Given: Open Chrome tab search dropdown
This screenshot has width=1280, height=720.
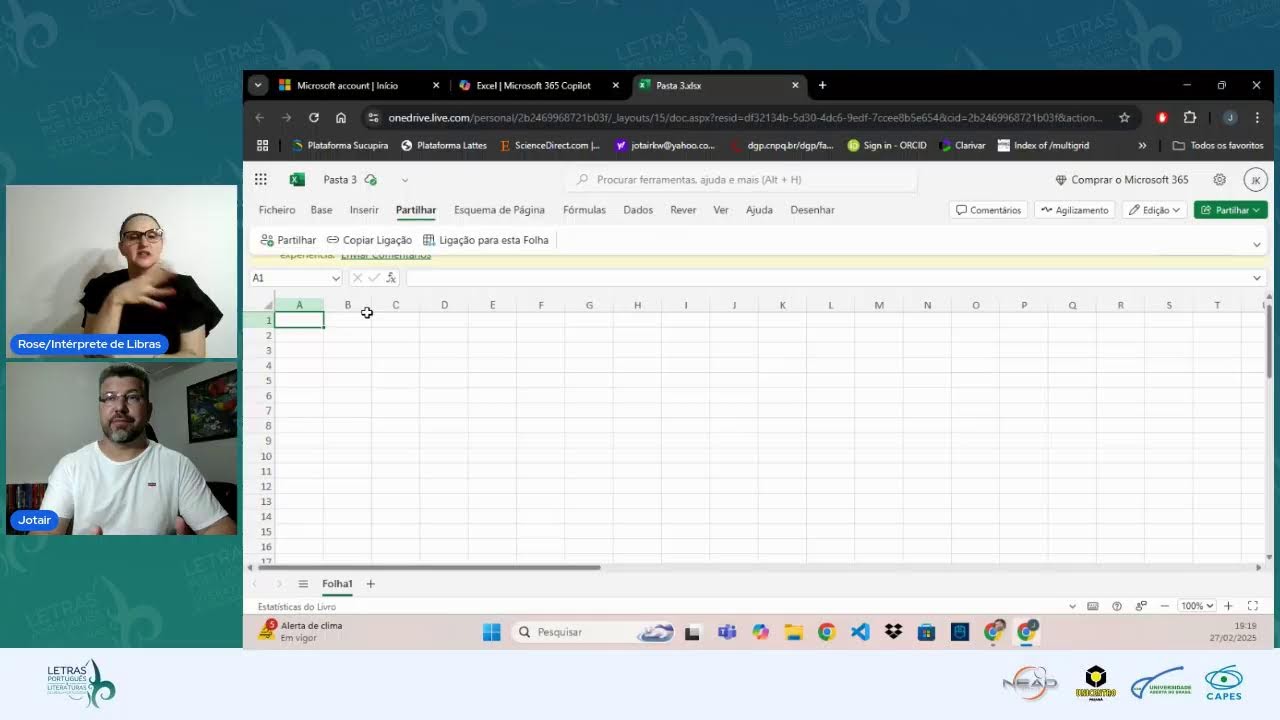Looking at the screenshot, I should click(x=258, y=85).
